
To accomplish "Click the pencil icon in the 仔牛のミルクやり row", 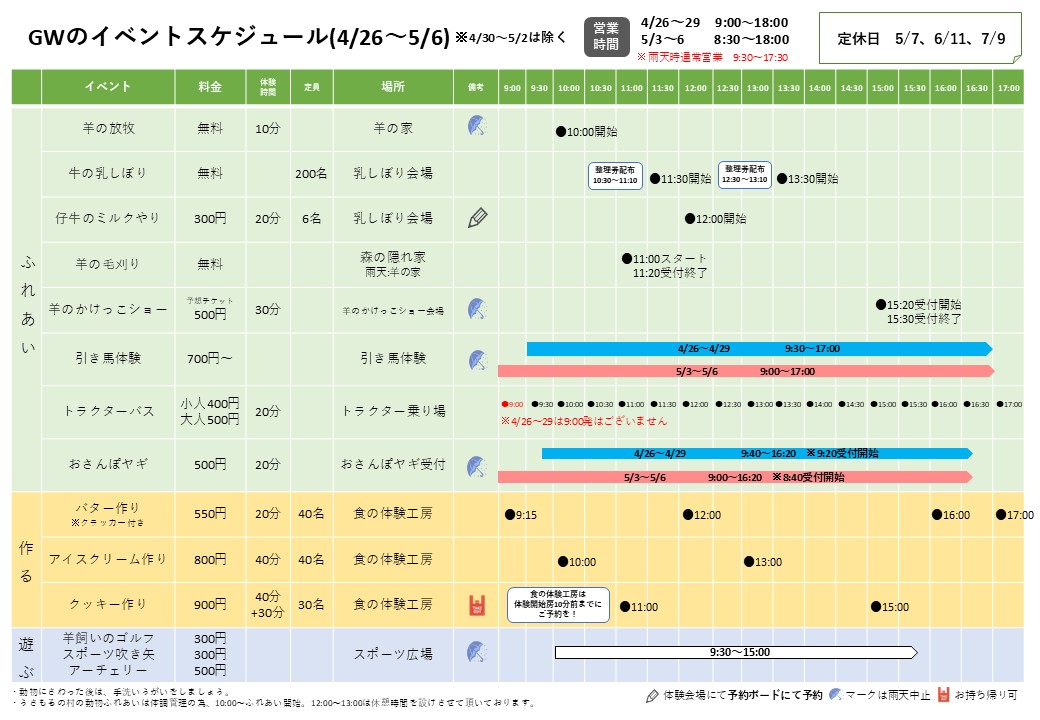I will [x=477, y=218].
